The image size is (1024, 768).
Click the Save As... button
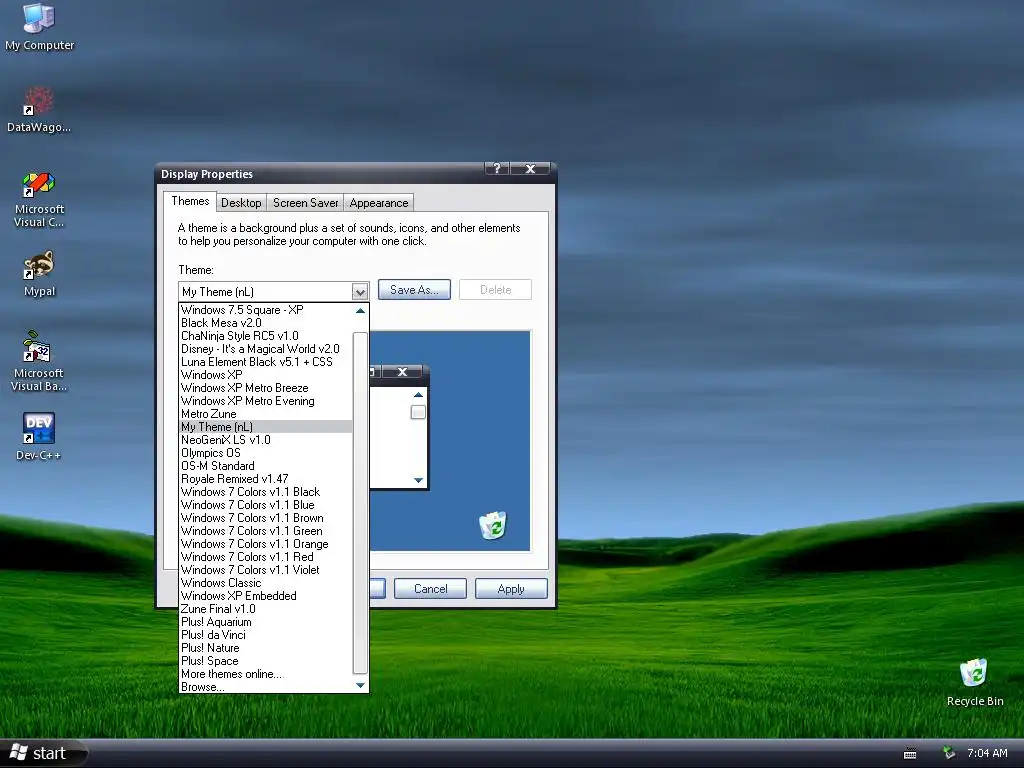point(414,290)
